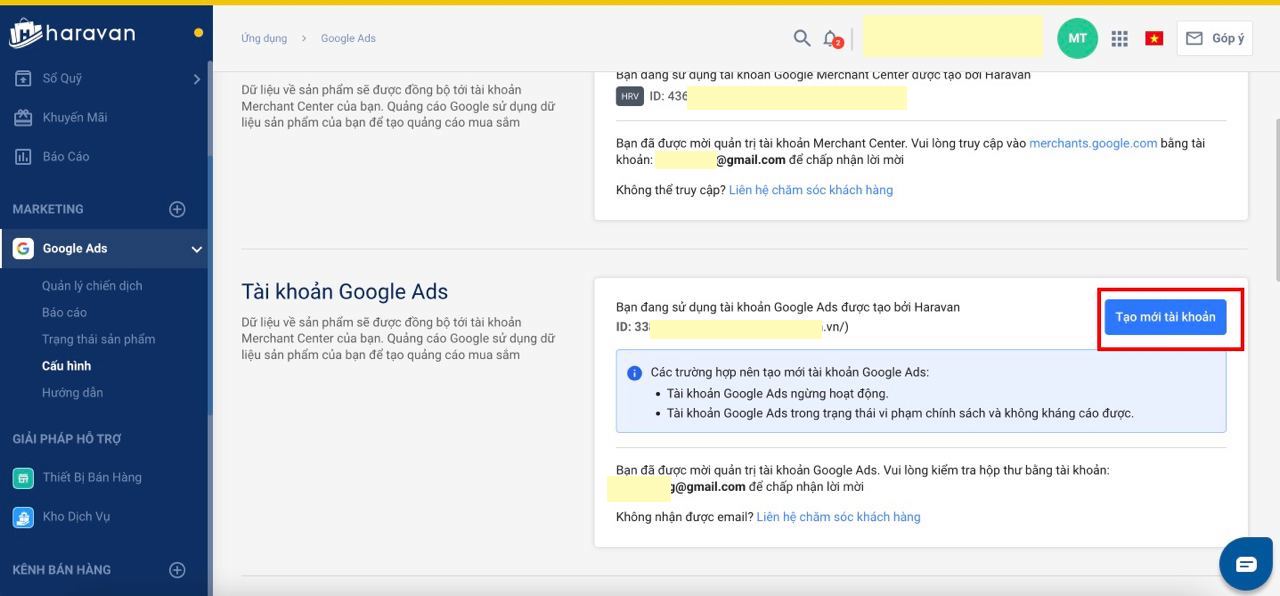Open the merchants.google.com link

point(1092,143)
